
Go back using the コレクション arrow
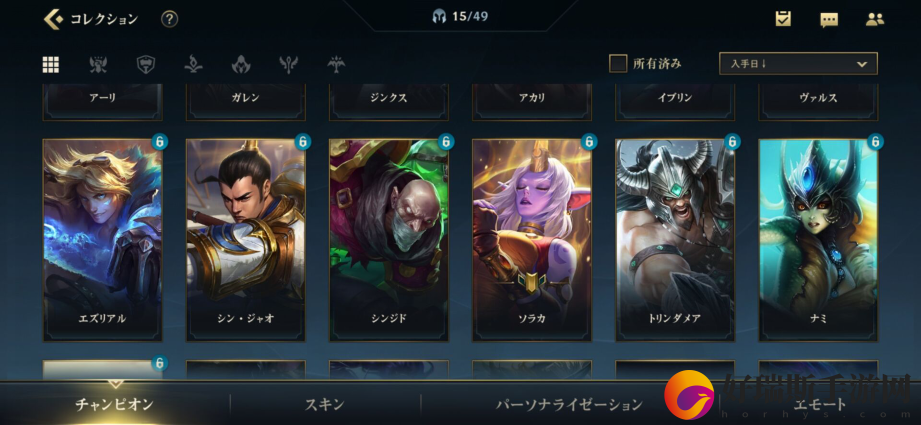coord(52,19)
